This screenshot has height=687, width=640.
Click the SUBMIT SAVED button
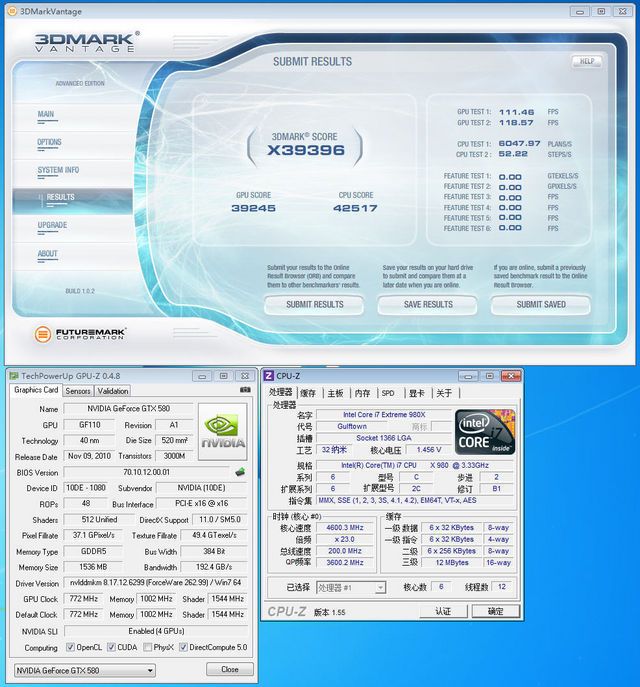tap(541, 305)
